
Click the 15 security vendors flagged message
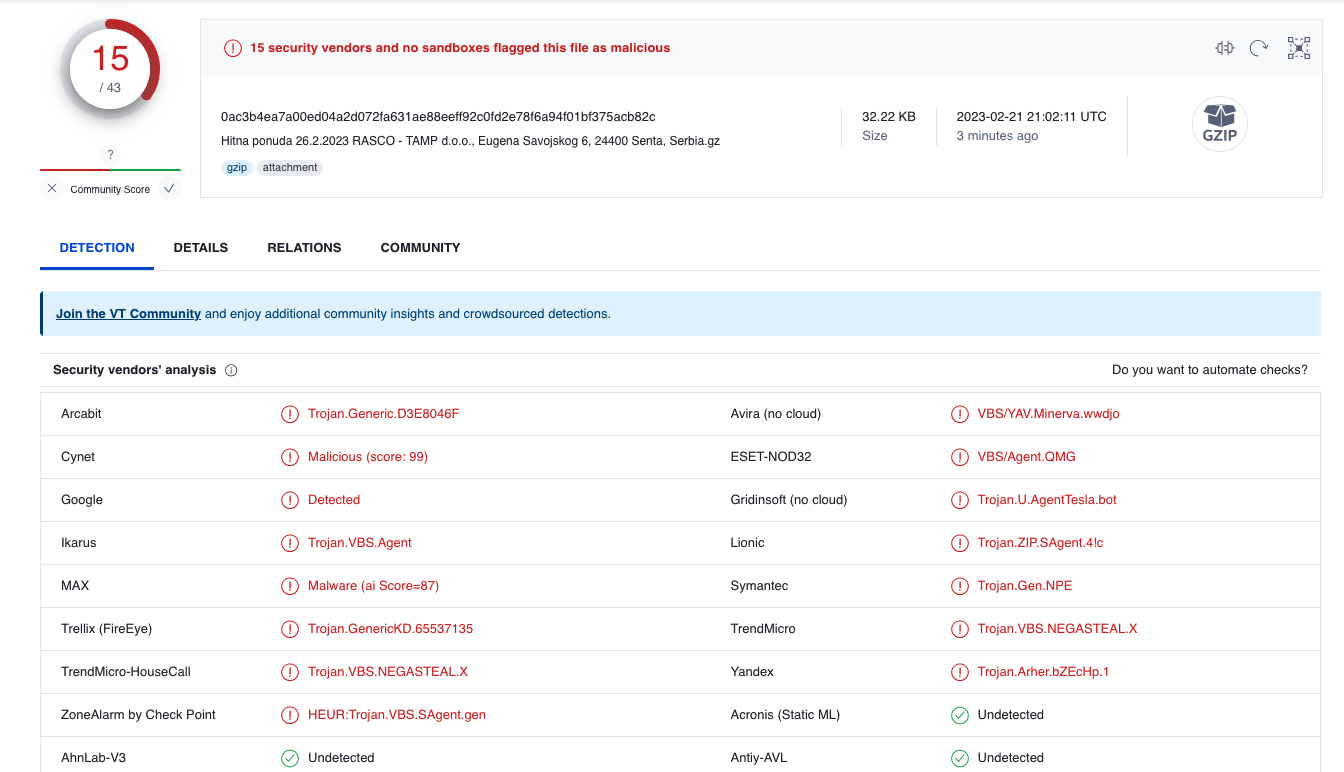[x=460, y=48]
